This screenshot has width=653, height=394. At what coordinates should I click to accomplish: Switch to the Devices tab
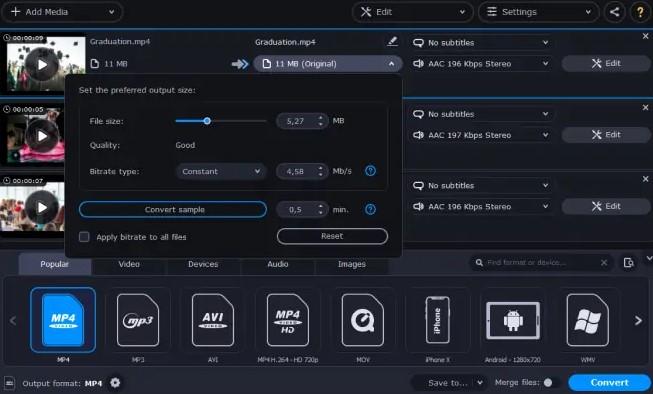203,264
